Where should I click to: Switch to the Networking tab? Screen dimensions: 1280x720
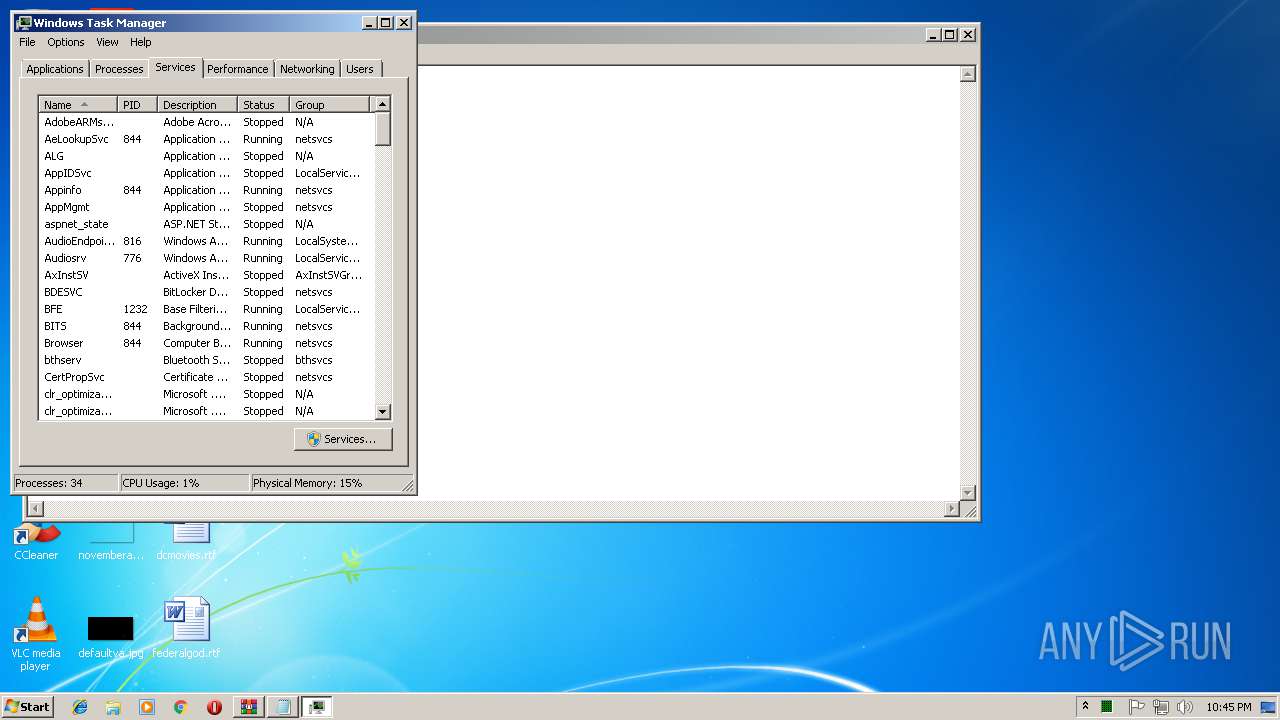click(x=307, y=69)
